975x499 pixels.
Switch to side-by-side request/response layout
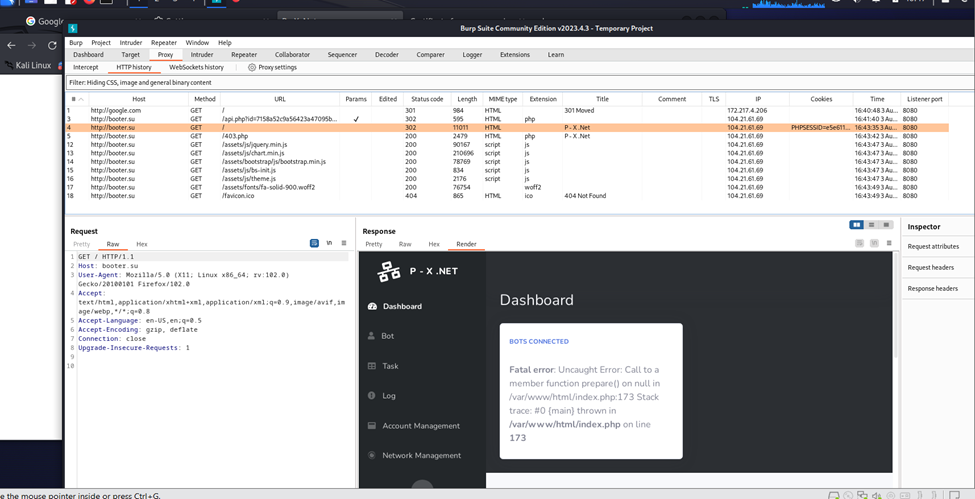pyautogui.click(x=856, y=225)
